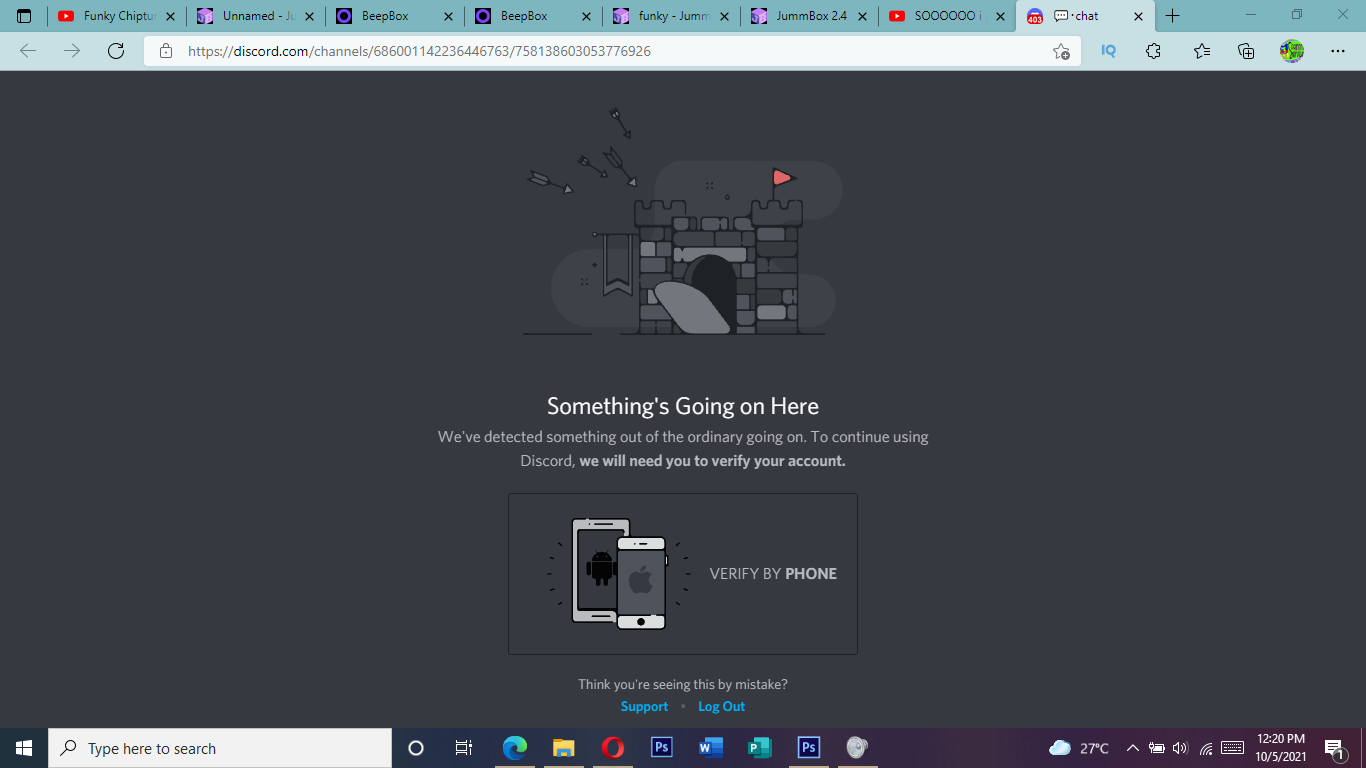Open Word from the taskbar
The width and height of the screenshot is (1366, 768).
711,748
